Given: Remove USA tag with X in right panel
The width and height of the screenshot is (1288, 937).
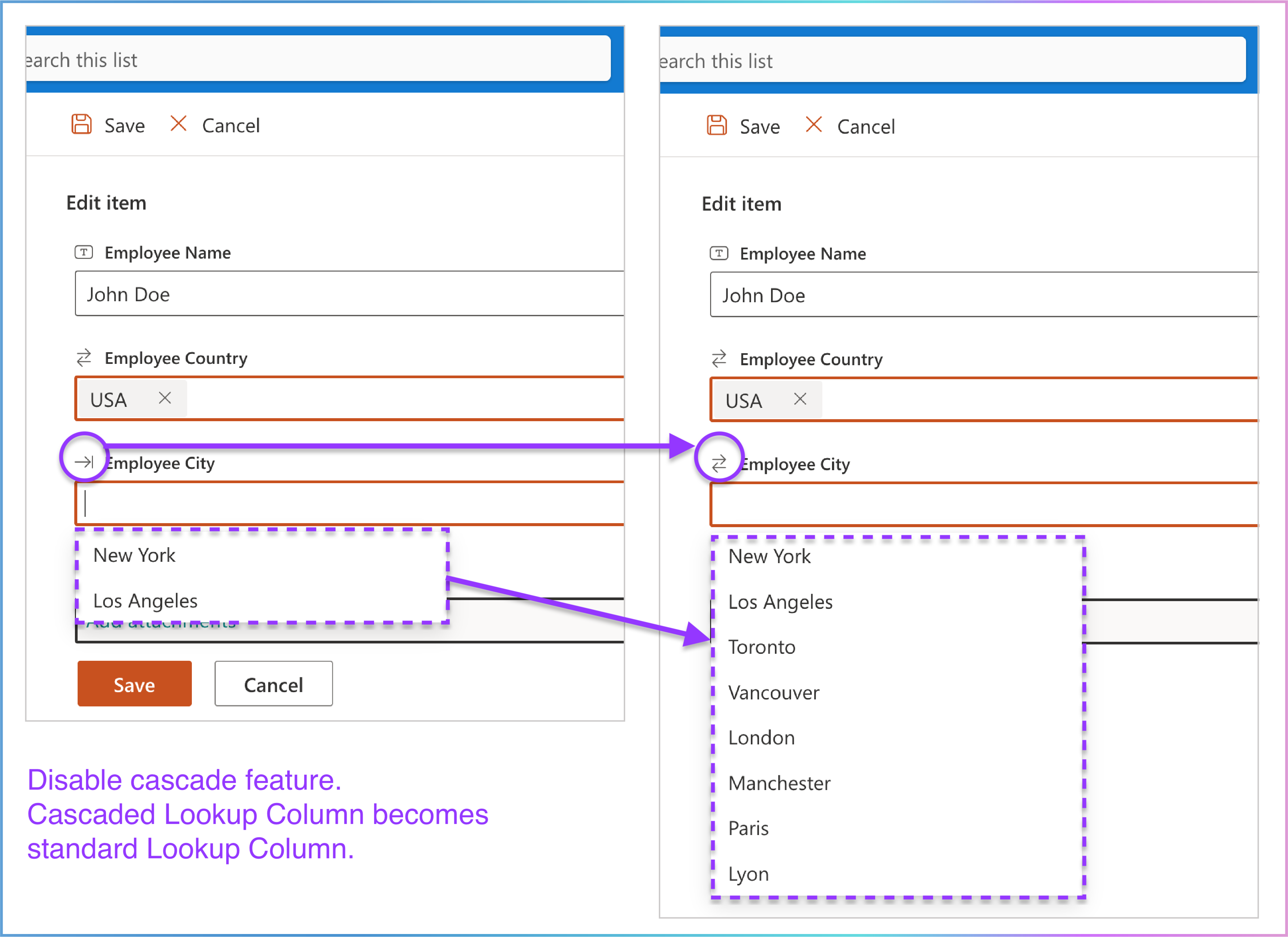Looking at the screenshot, I should coord(800,400).
